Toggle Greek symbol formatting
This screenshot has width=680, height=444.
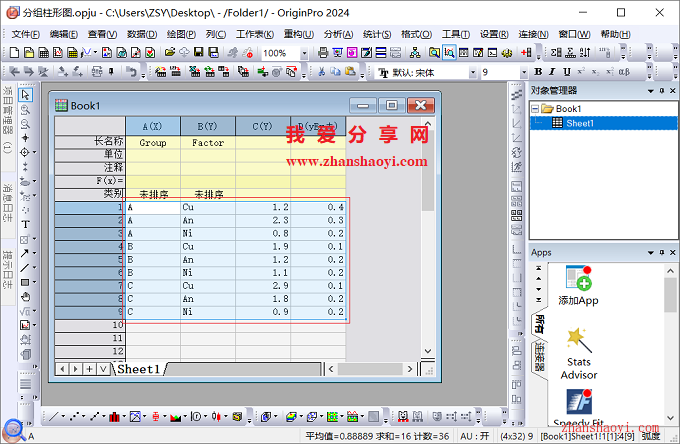click(x=624, y=72)
